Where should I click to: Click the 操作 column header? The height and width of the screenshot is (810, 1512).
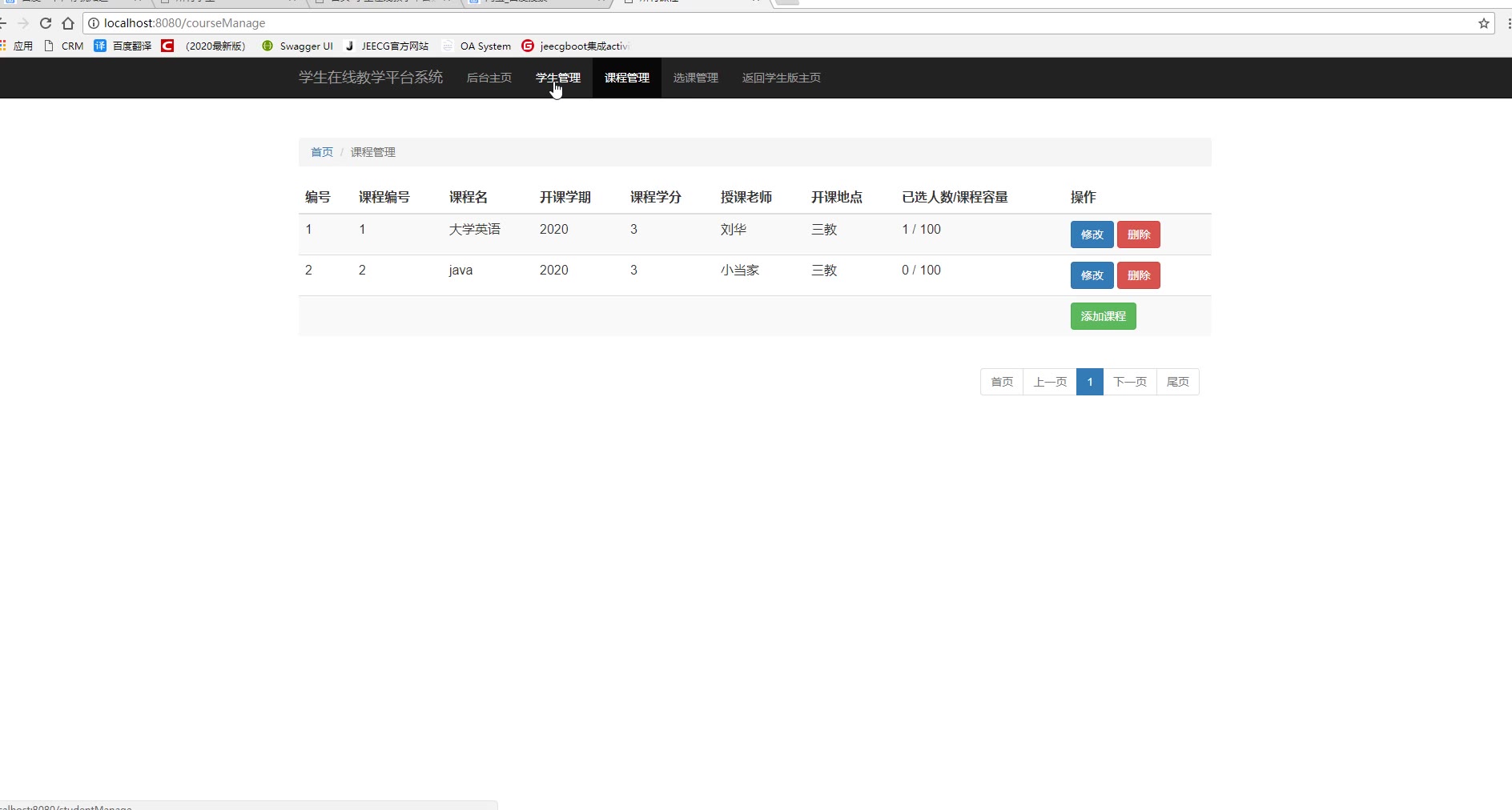(1084, 197)
